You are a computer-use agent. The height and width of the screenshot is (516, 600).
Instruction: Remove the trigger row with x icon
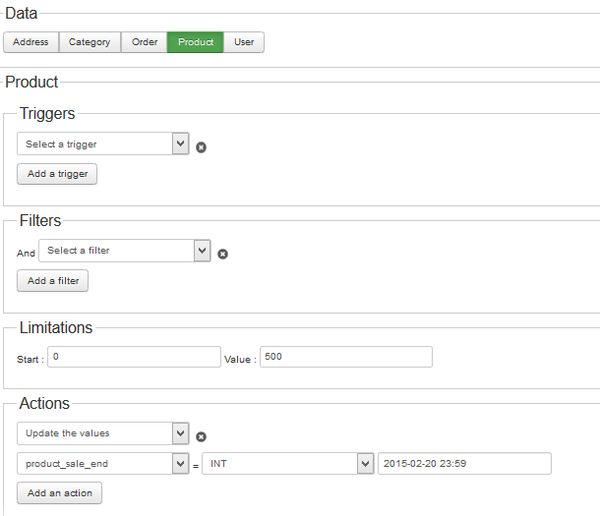pyautogui.click(x=201, y=147)
